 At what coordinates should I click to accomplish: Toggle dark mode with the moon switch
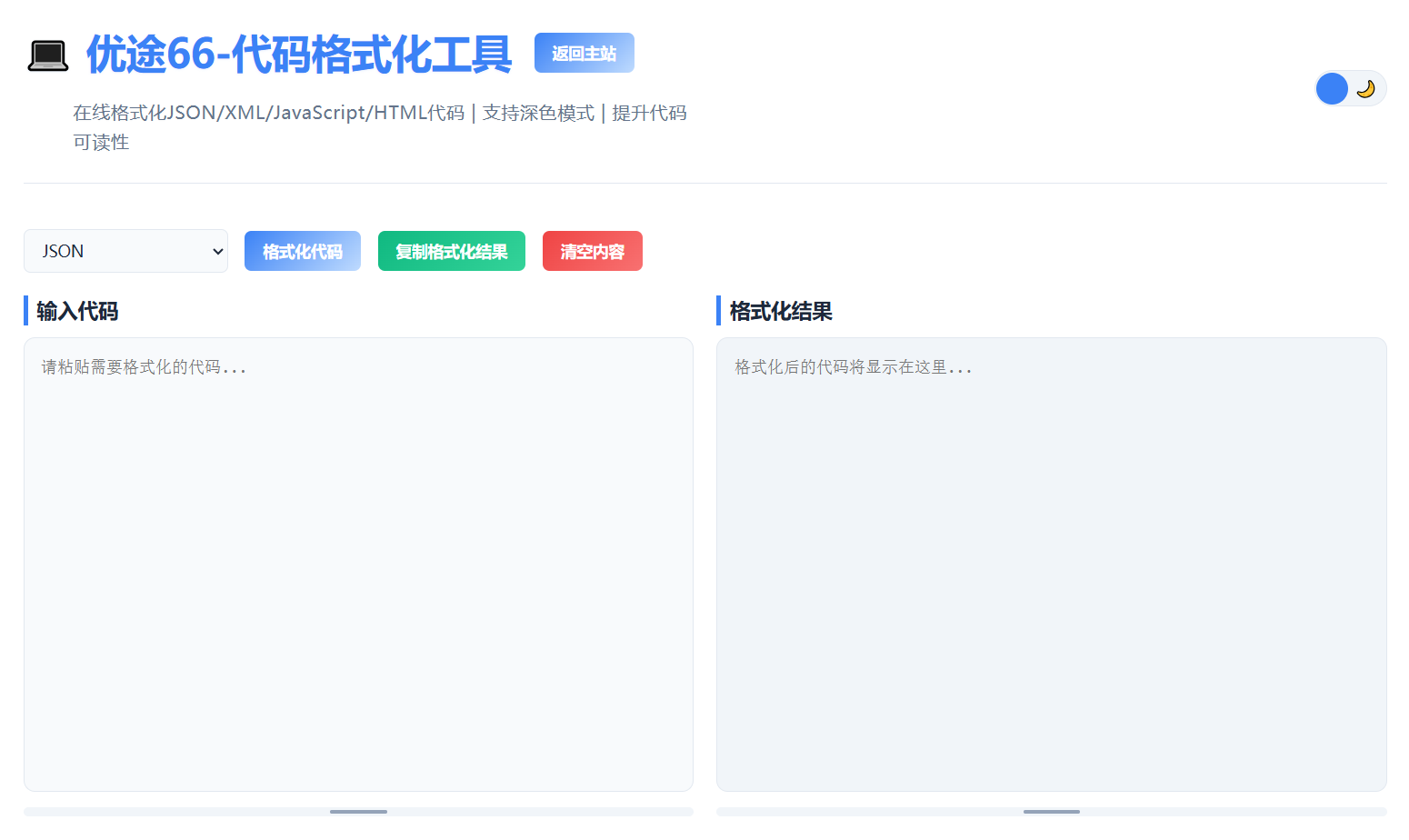(1350, 88)
